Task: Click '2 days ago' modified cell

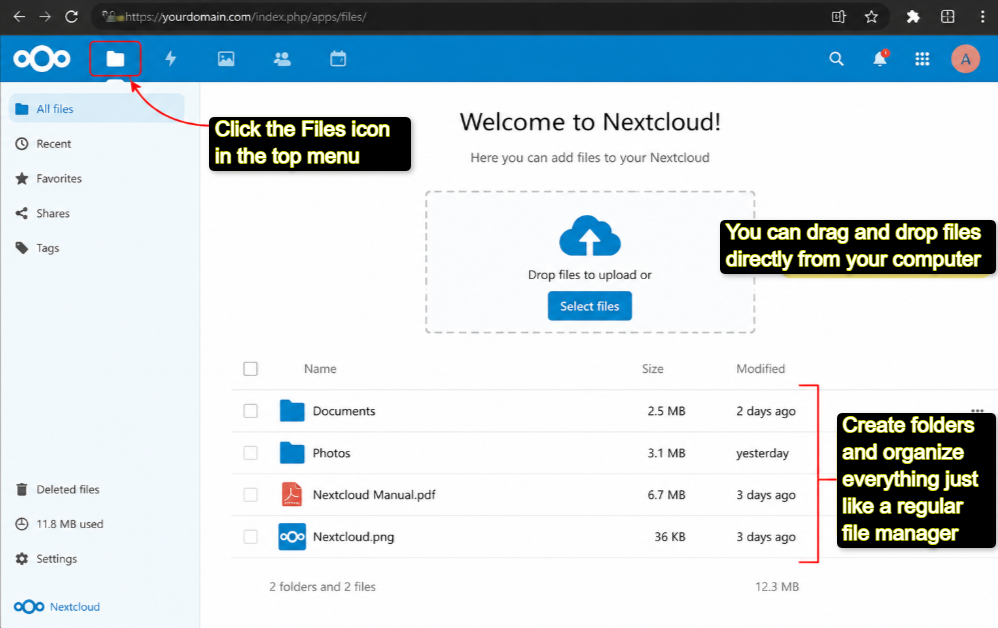Action: point(766,411)
